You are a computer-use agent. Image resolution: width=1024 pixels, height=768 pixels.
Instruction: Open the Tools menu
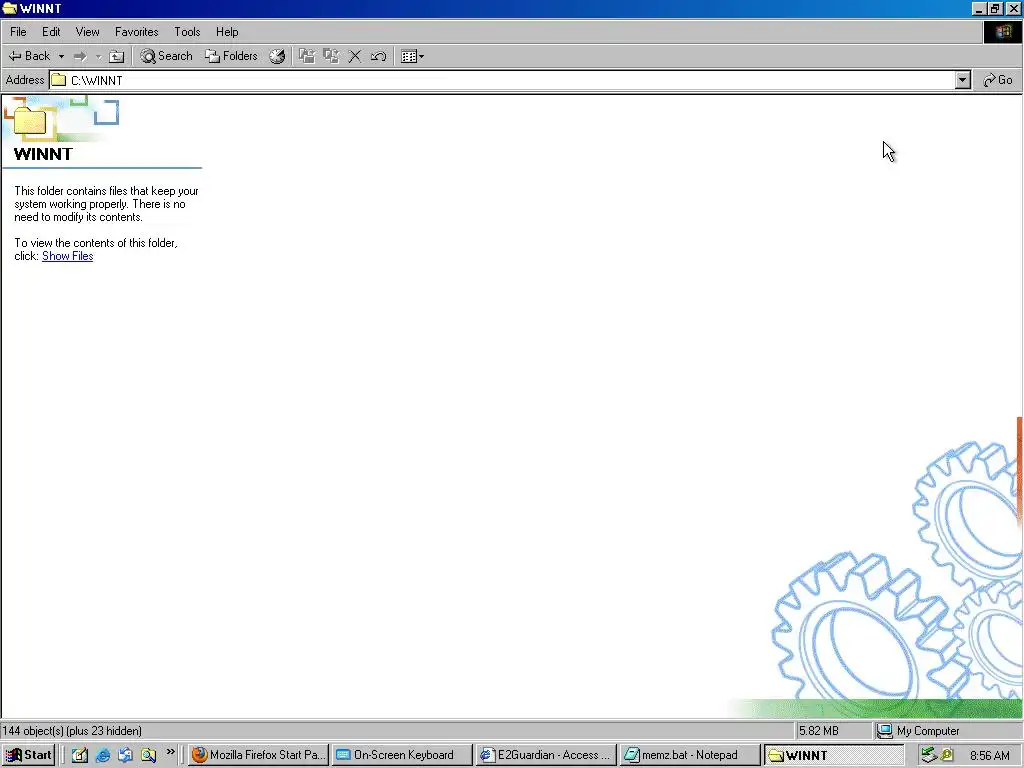187,31
